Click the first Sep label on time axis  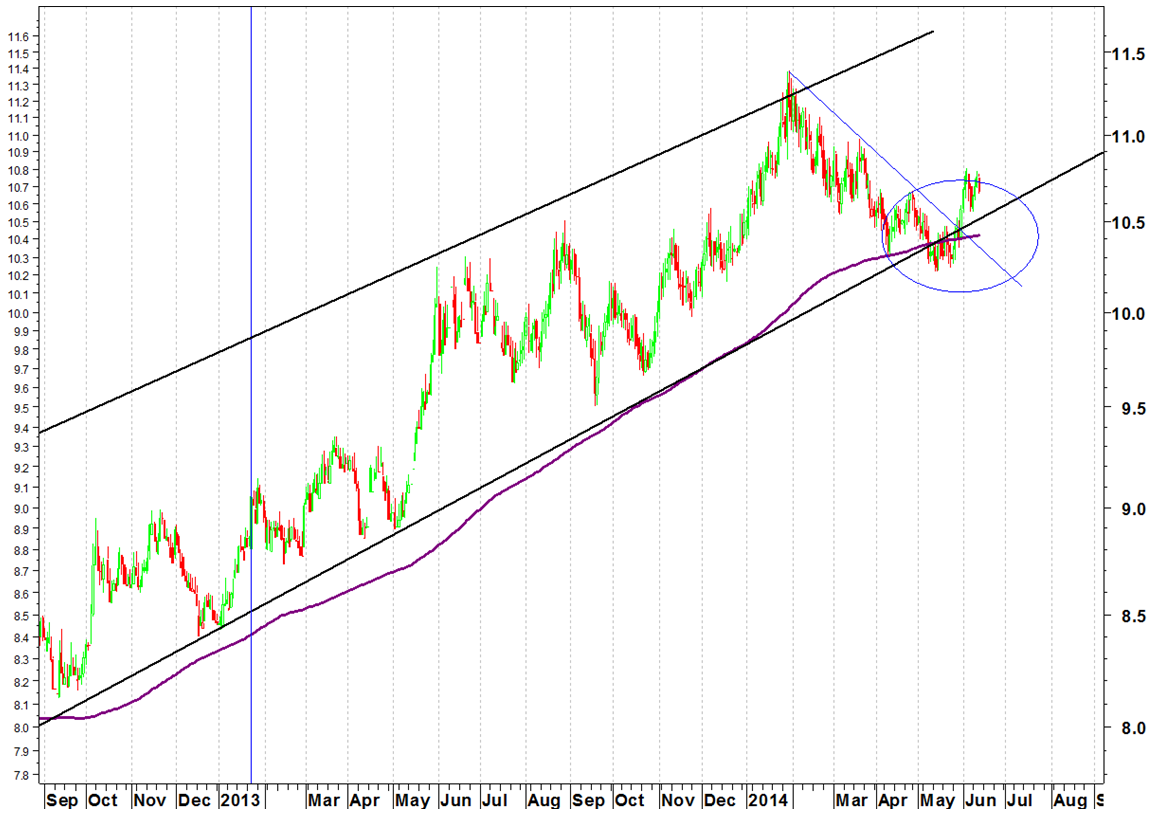[63, 800]
